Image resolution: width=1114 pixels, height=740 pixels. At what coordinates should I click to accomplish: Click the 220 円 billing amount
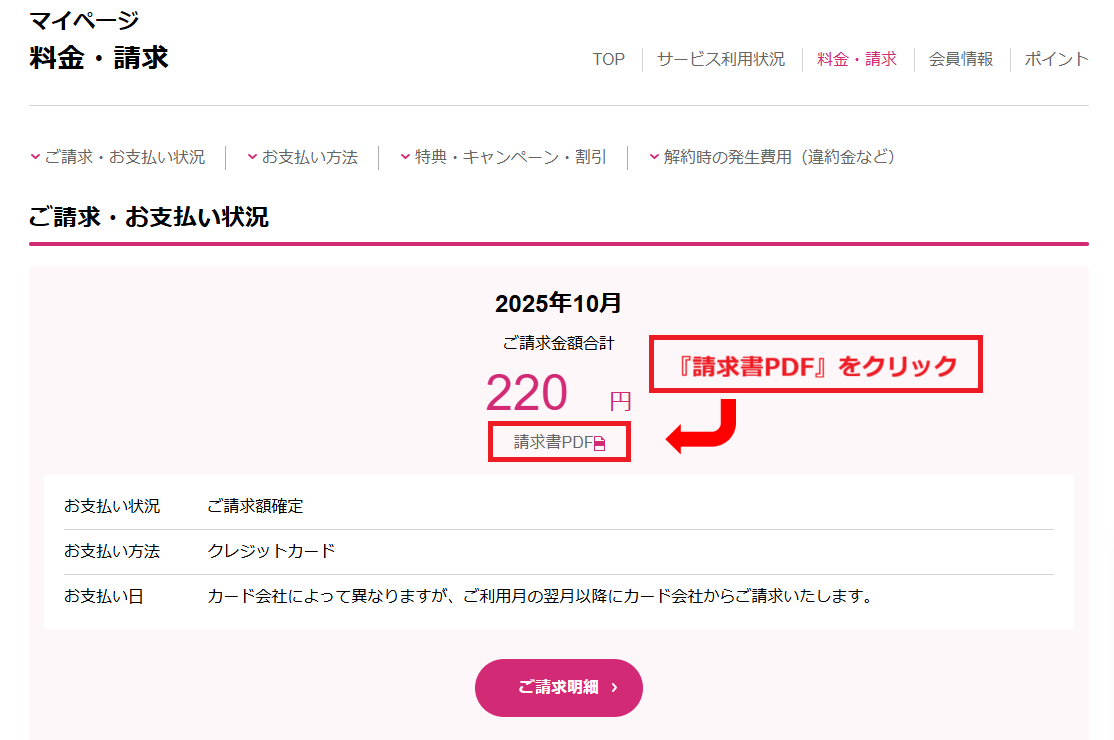click(x=528, y=393)
